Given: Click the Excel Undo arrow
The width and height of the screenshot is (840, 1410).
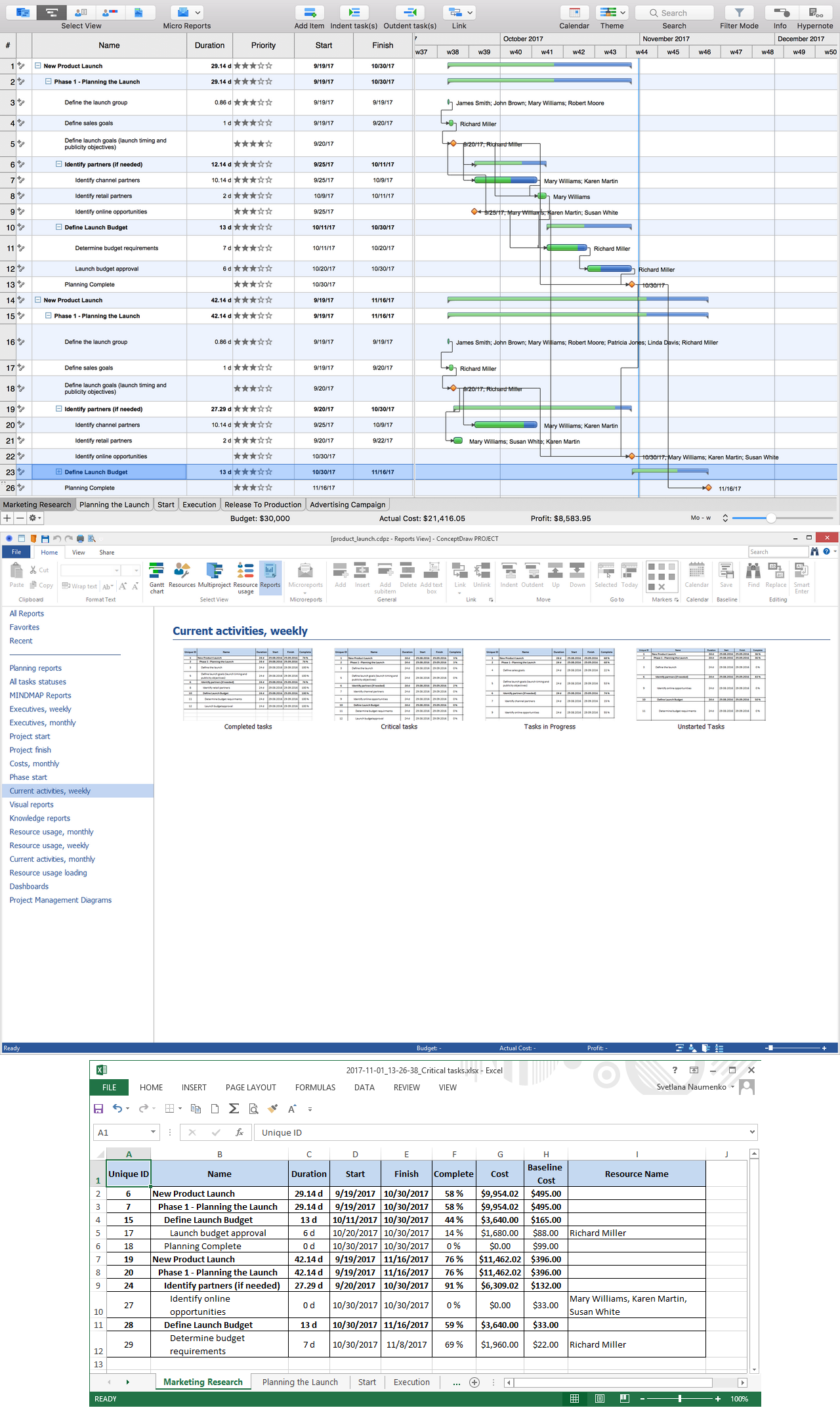Looking at the screenshot, I should (117, 1109).
